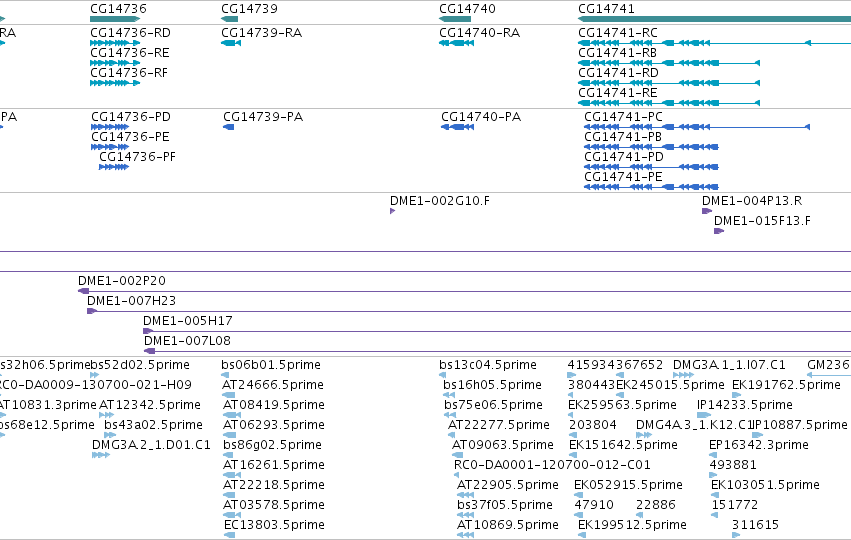851x540 pixels.
Task: Select the CG14736-PD protein label
Action: point(131,117)
